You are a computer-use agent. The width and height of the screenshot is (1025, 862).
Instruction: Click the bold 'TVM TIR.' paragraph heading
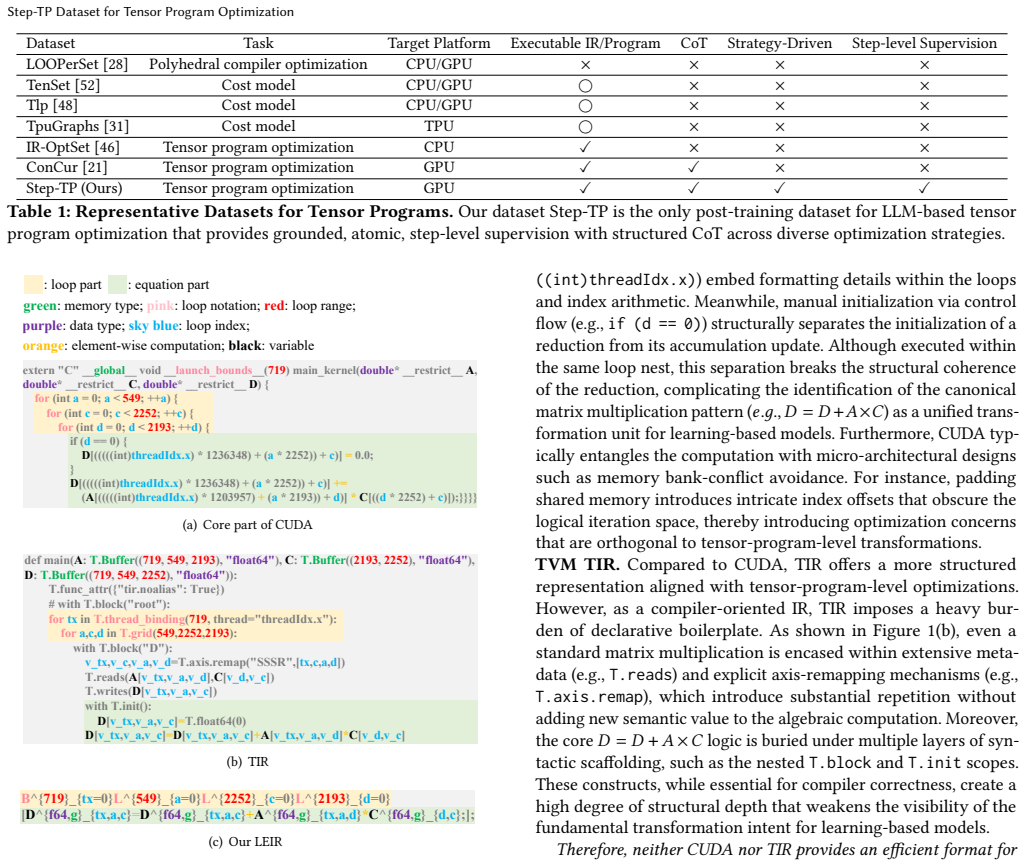577,565
